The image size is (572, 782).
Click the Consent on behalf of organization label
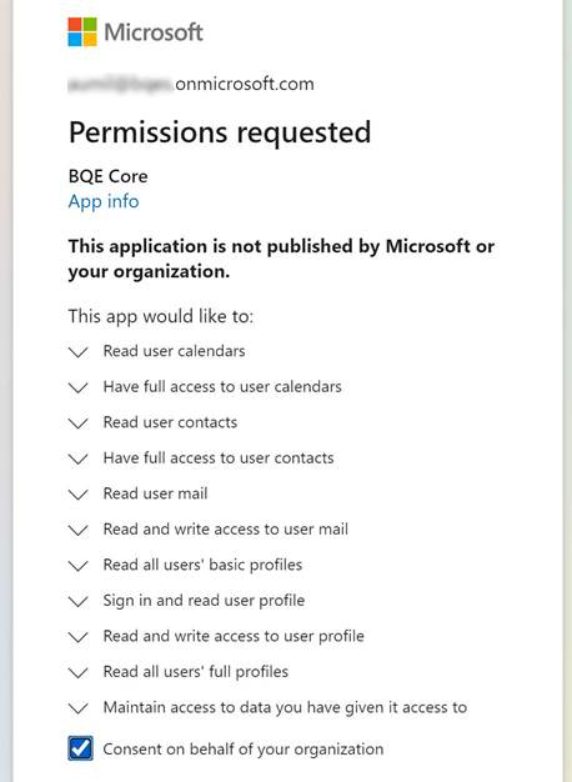[243, 749]
